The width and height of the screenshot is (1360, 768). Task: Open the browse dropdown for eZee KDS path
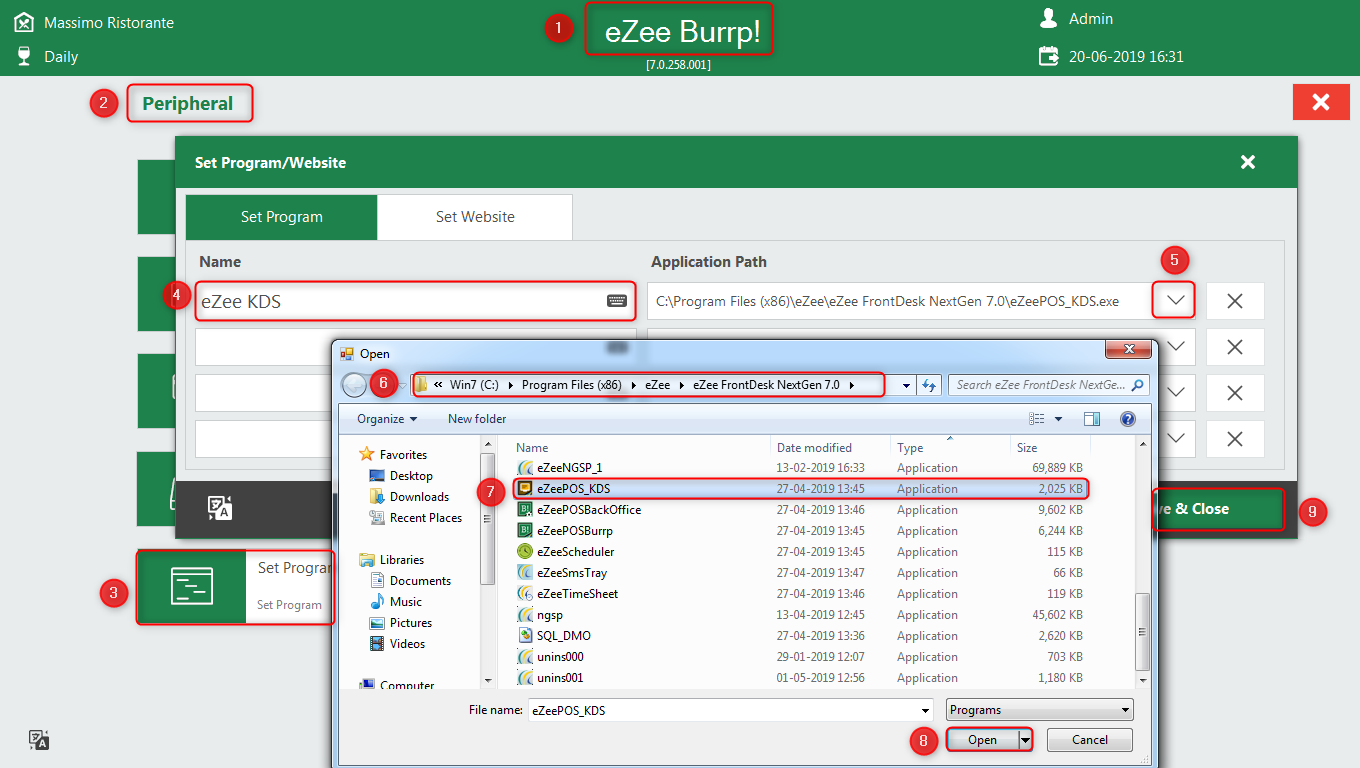coord(1176,300)
